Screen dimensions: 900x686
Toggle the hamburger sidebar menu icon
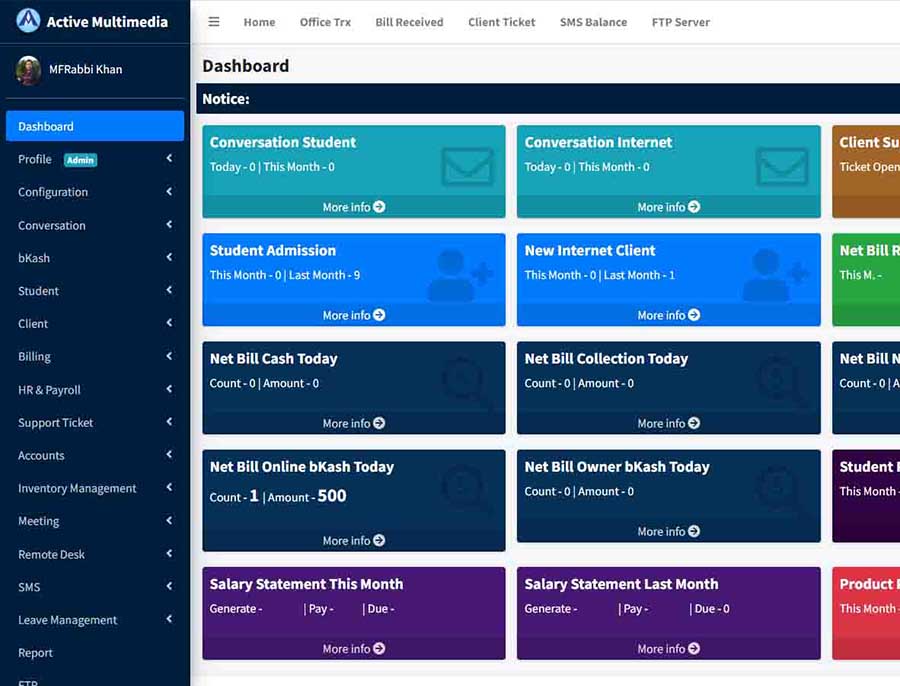[x=214, y=22]
